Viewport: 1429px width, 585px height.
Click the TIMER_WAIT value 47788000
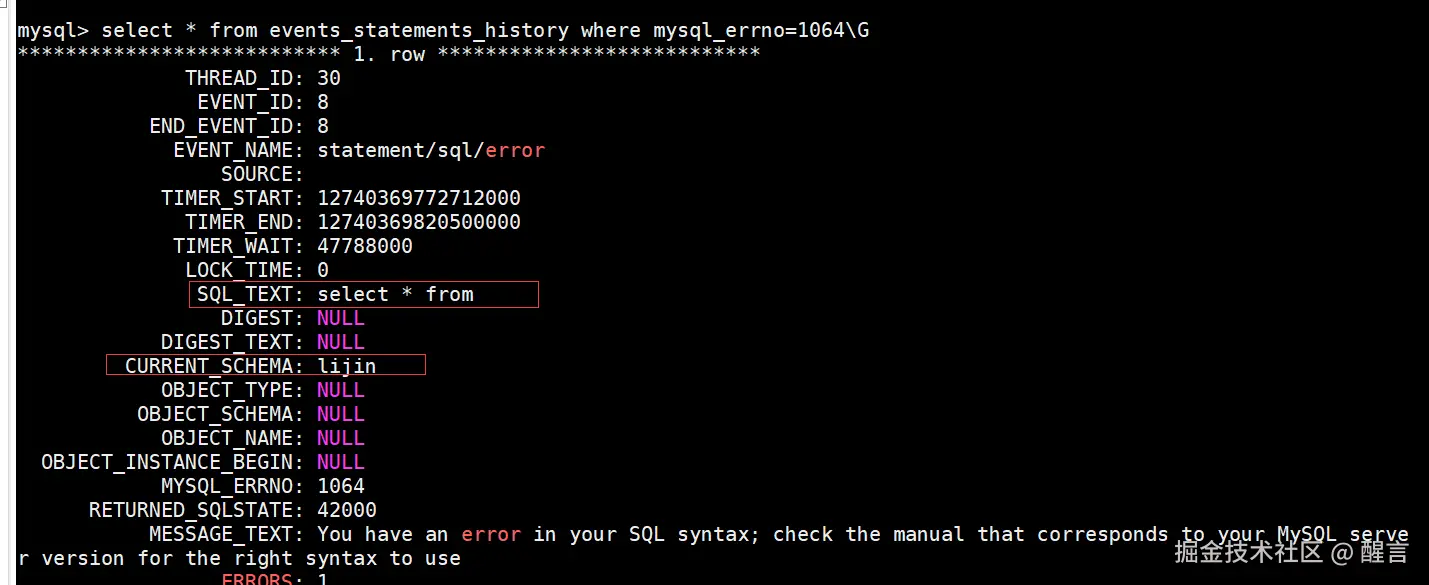point(365,246)
